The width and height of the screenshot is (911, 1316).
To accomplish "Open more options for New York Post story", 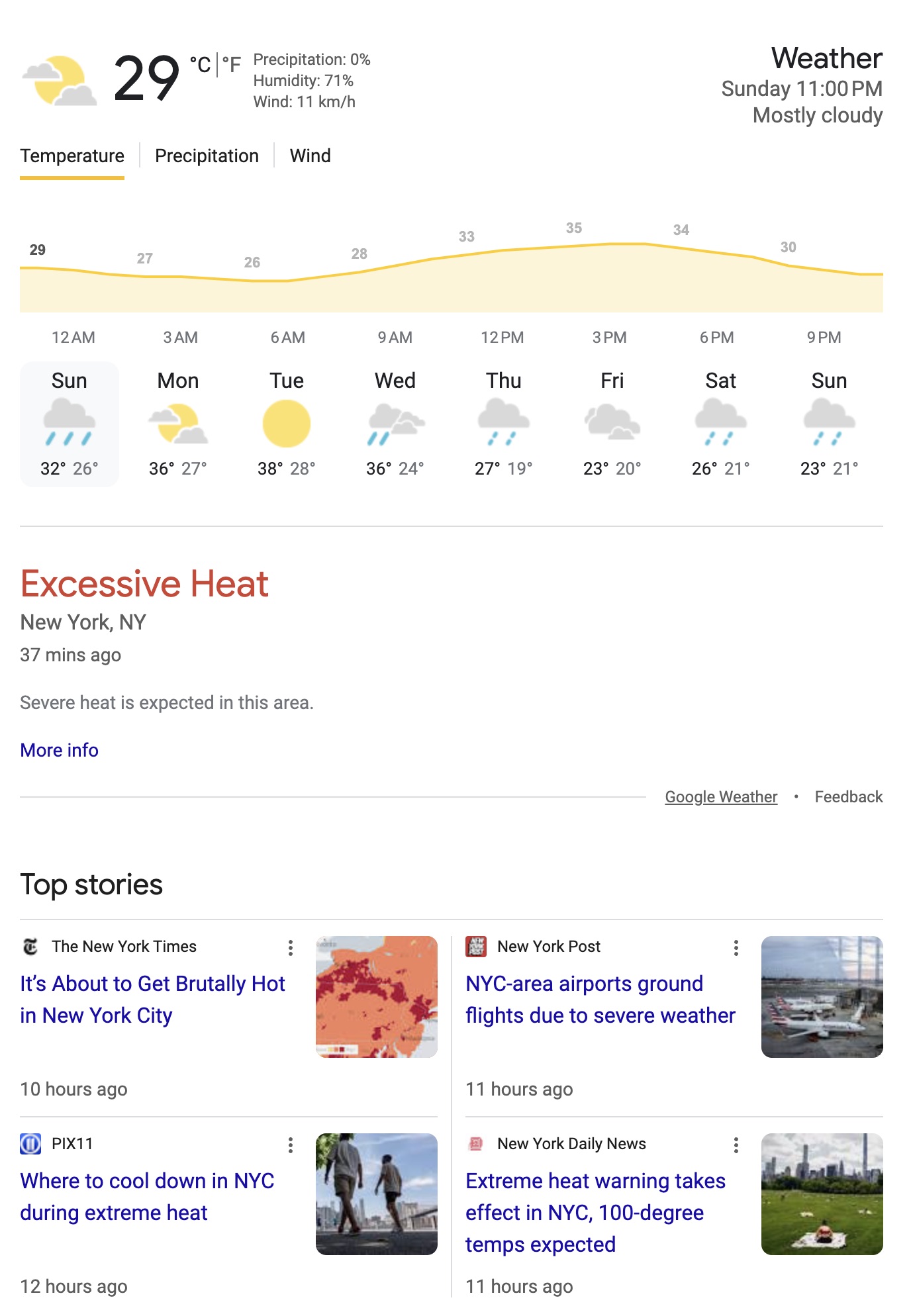I will pyautogui.click(x=736, y=947).
